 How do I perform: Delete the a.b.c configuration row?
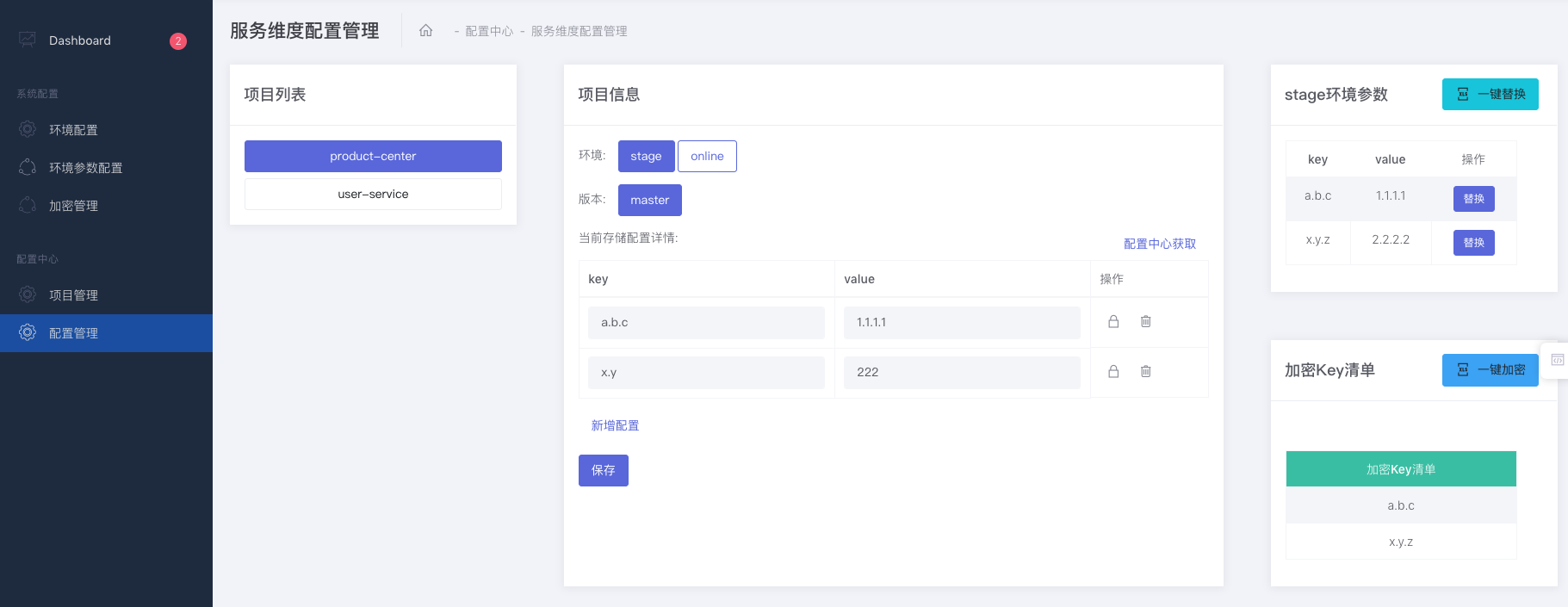[x=1146, y=321]
